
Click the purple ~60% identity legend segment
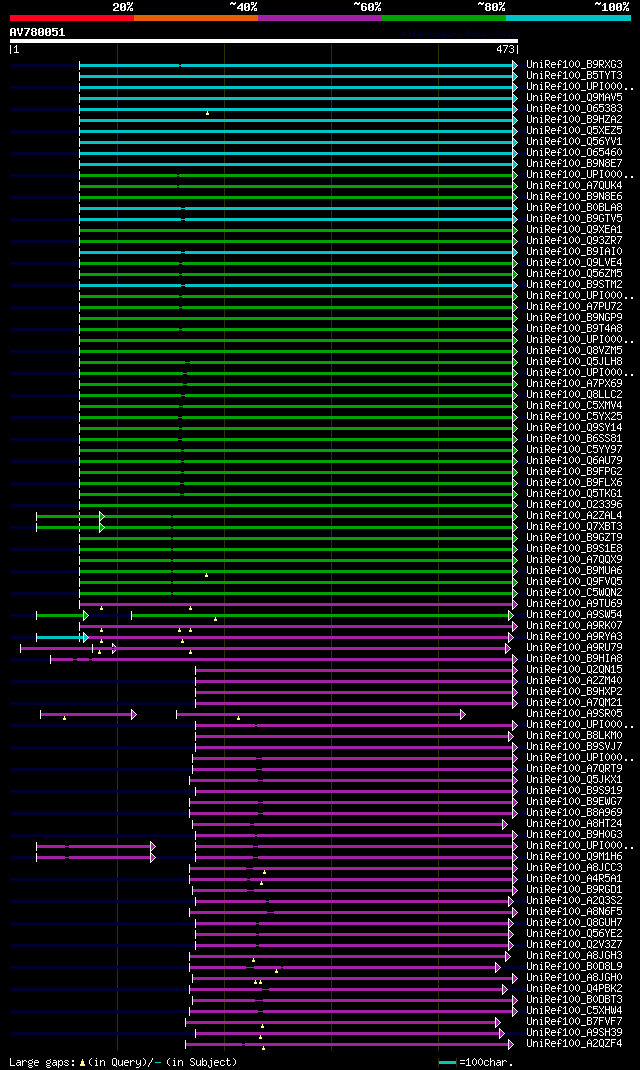[320, 18]
